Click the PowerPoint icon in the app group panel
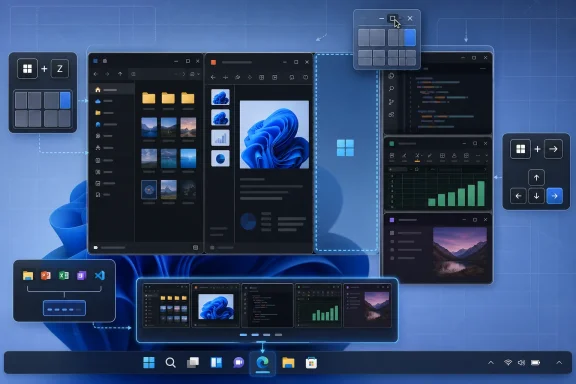 pos(46,275)
